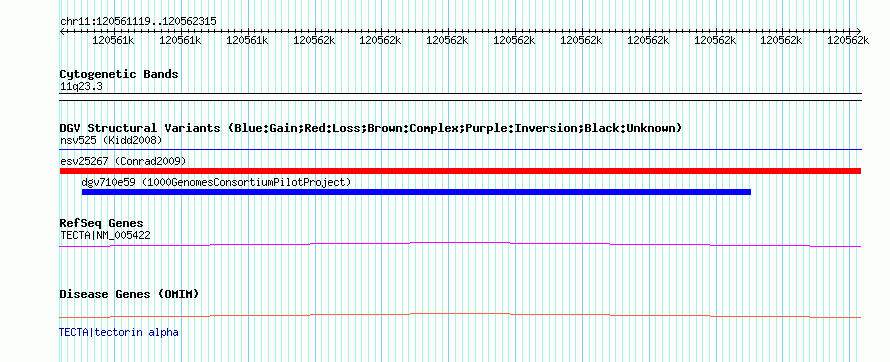Viewport: 890px width, 362px height.
Task: Click the orange OMIM disease gene line
Action: tap(460, 315)
